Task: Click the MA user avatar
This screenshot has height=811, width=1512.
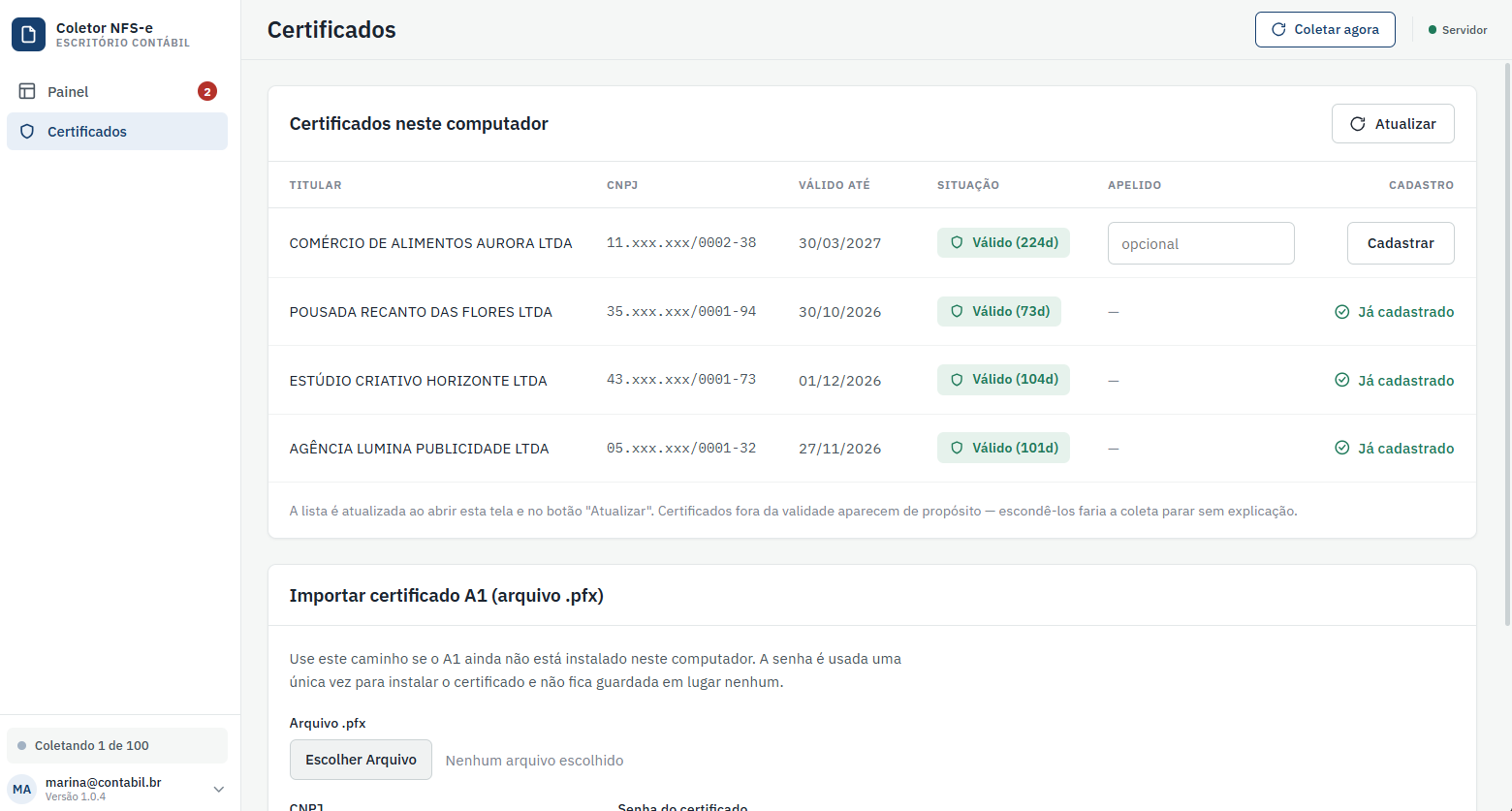Action: [22, 789]
